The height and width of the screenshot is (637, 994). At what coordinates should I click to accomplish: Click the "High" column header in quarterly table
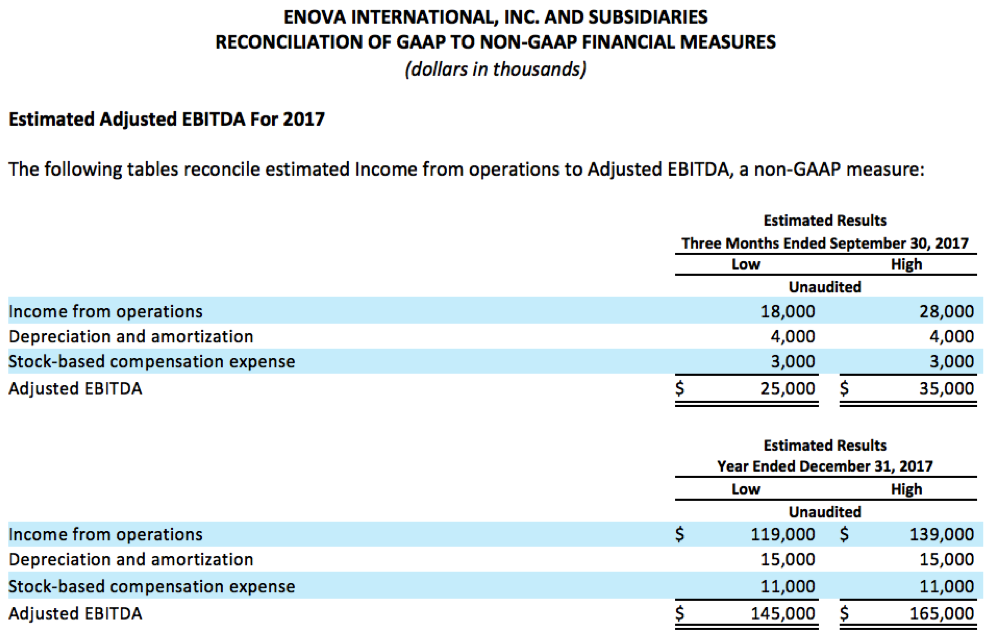click(x=907, y=264)
